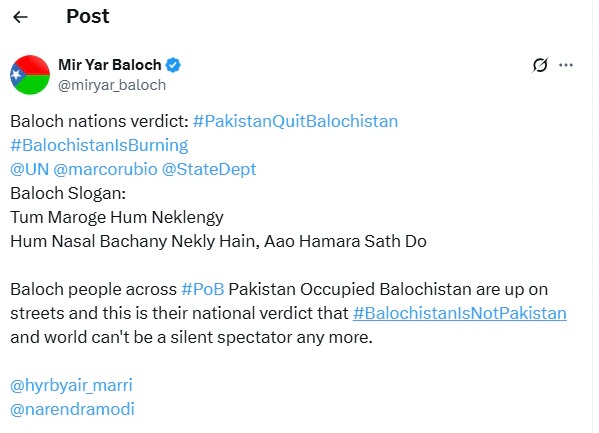
Task: Click the 'Baloch Slogan:' text line
Action: (x=68, y=193)
